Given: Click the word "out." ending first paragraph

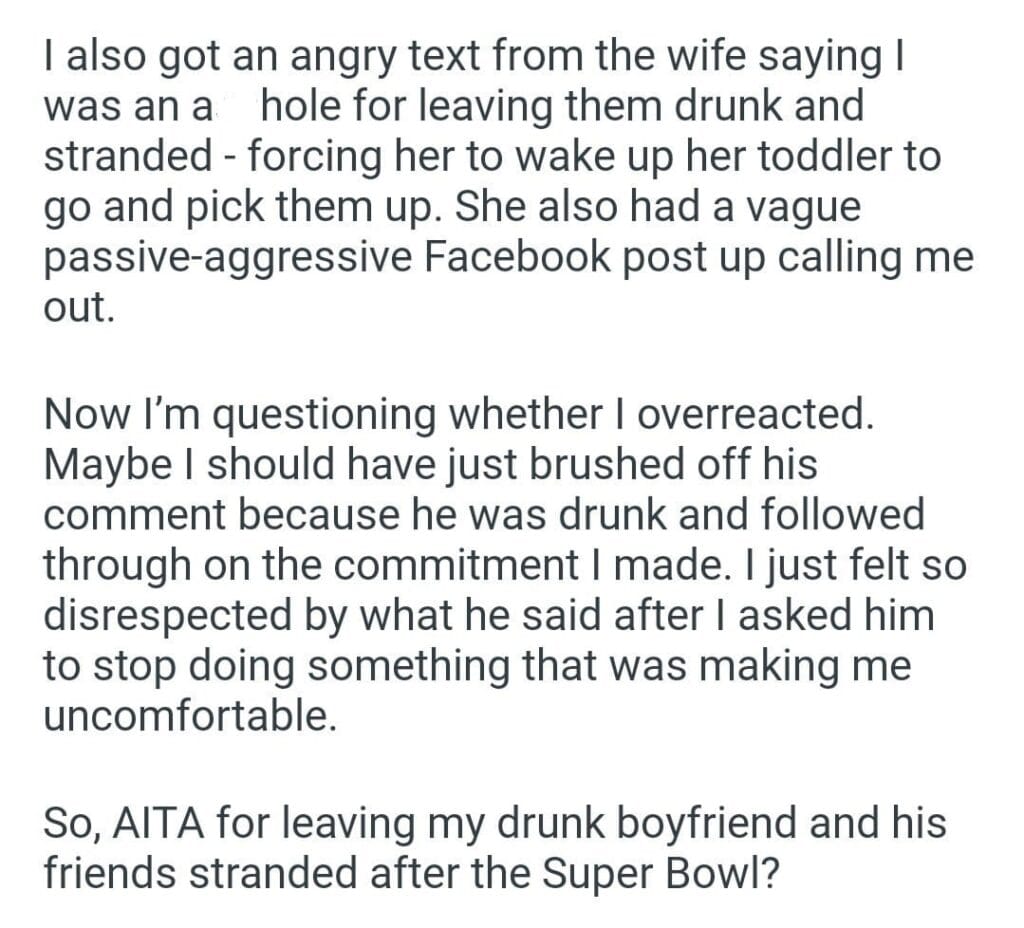Looking at the screenshot, I should click(x=79, y=306).
